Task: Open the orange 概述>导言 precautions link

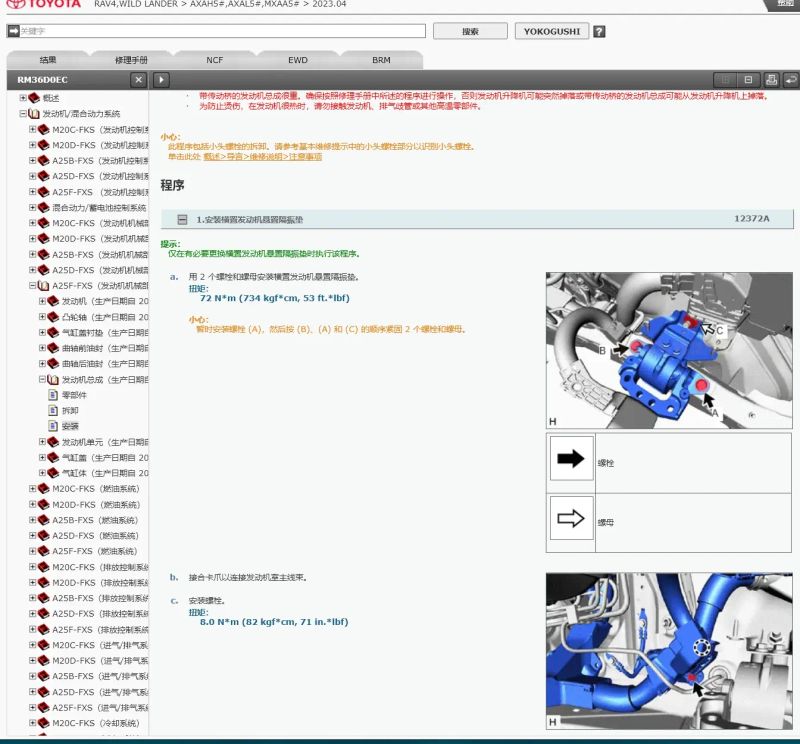Action: pos(263,157)
